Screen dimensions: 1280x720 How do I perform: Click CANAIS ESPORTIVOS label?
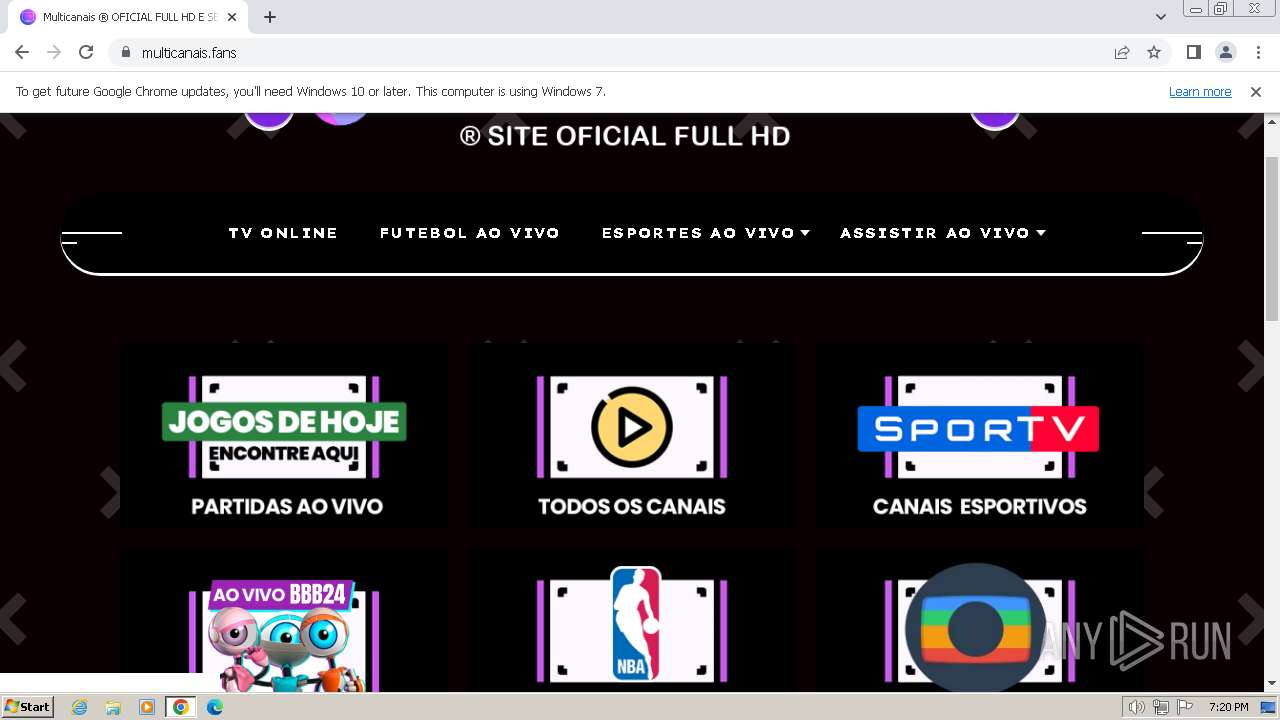tap(980, 506)
